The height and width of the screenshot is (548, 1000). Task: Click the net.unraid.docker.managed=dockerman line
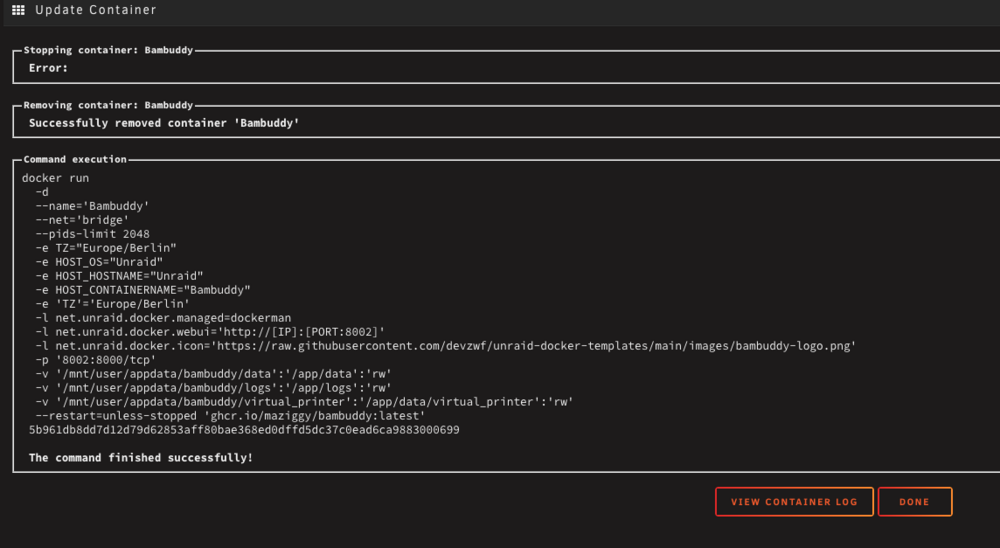point(163,318)
